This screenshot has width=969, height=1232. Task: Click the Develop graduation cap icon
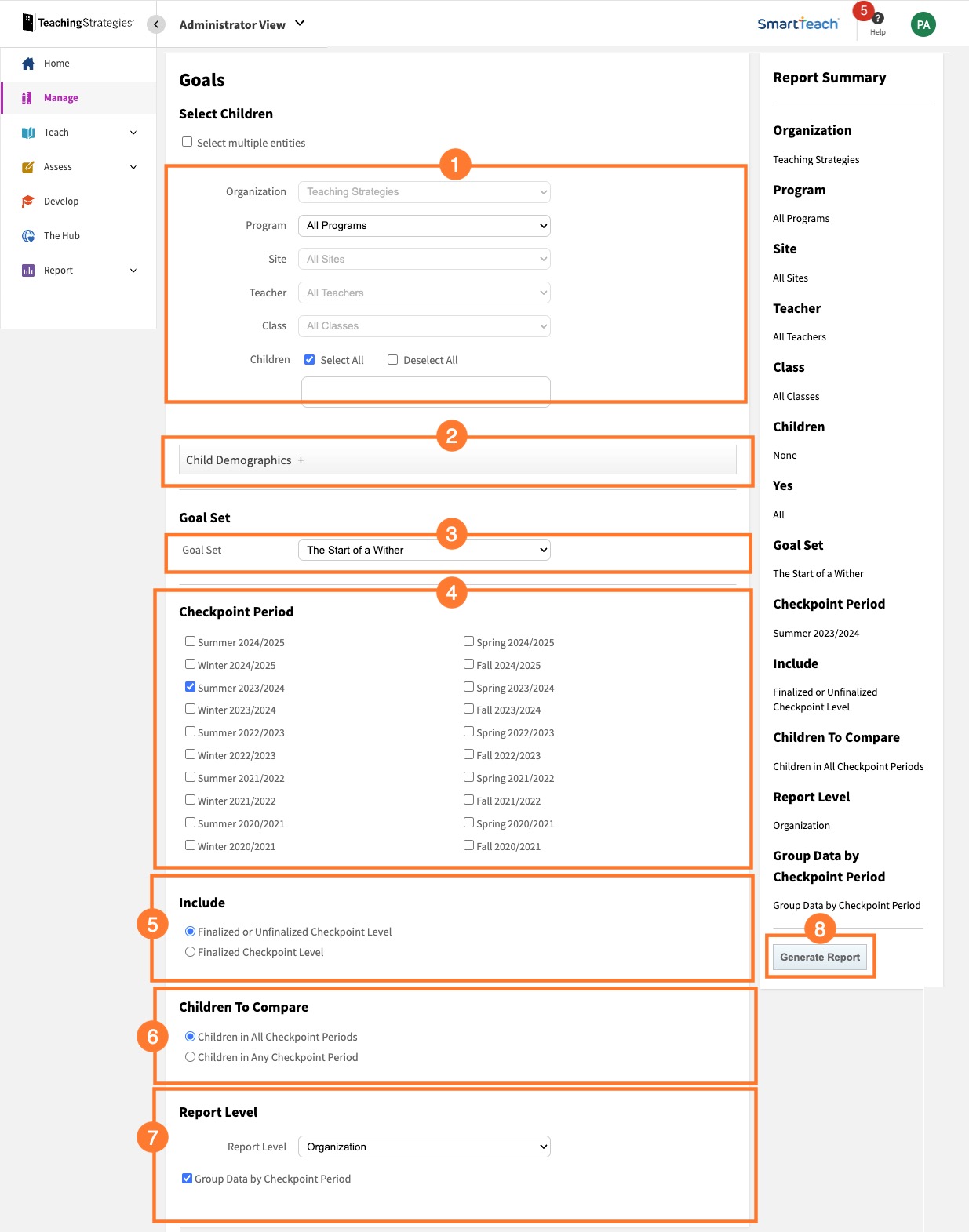(x=28, y=202)
